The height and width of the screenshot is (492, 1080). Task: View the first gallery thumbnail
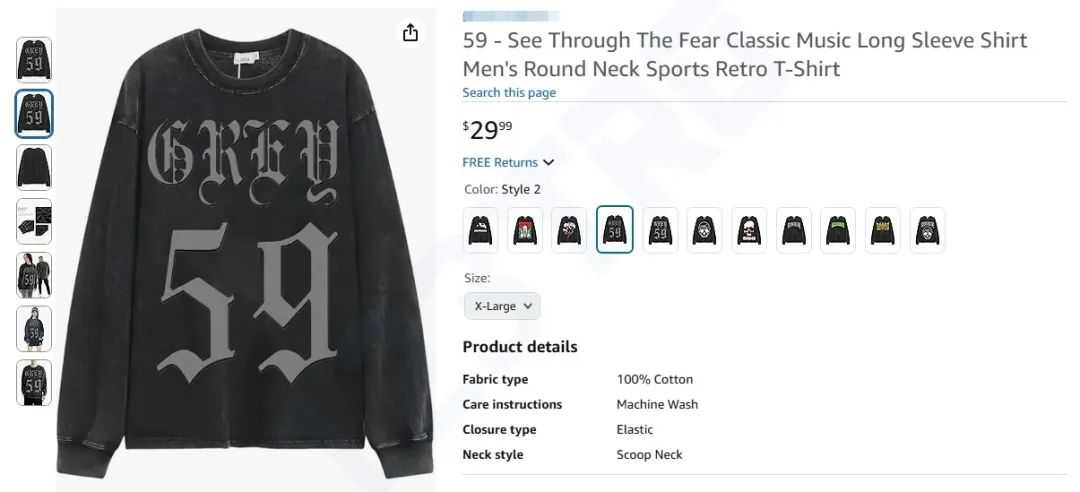34,59
